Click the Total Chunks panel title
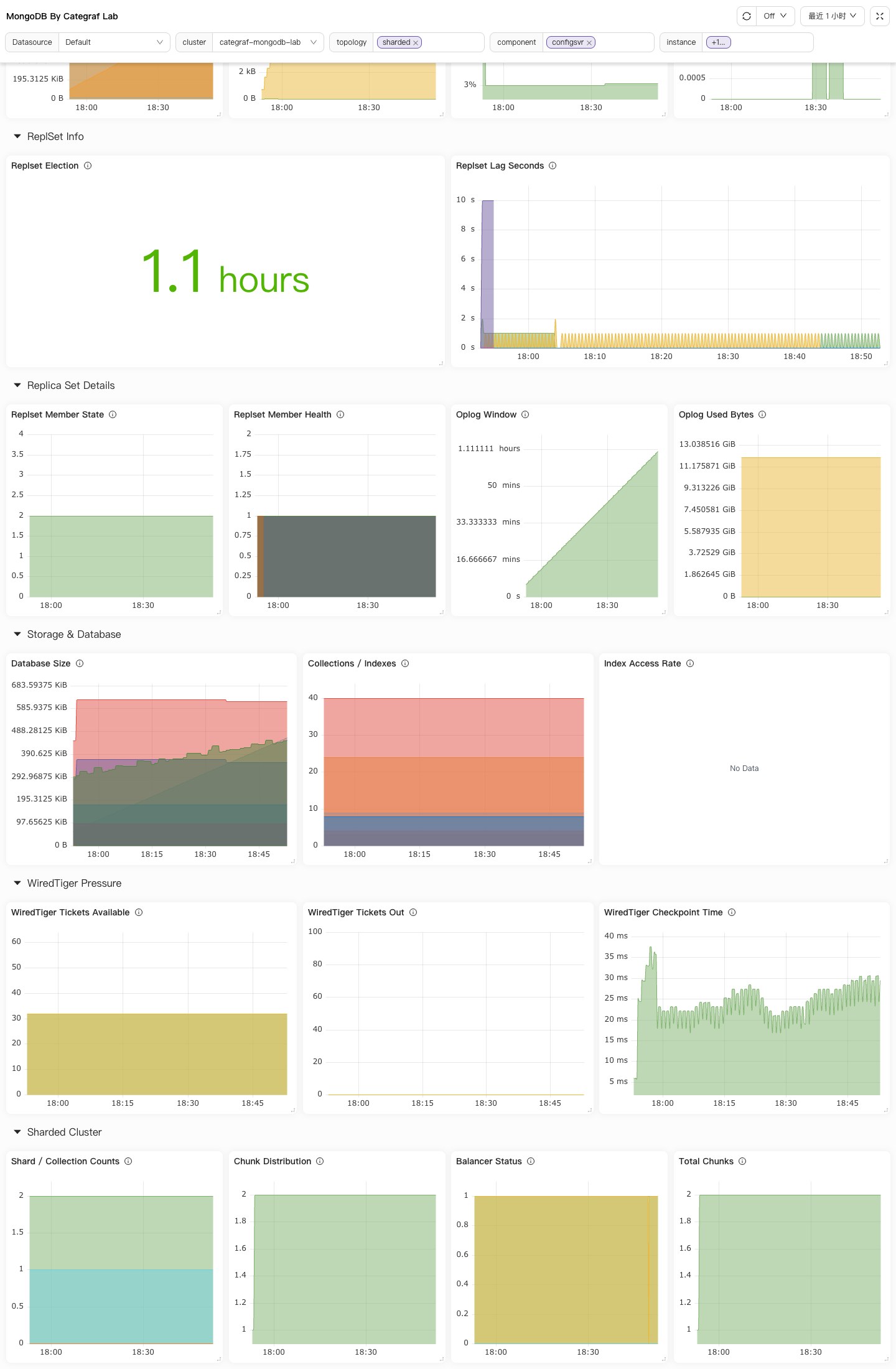896x1369 pixels. [x=706, y=1161]
